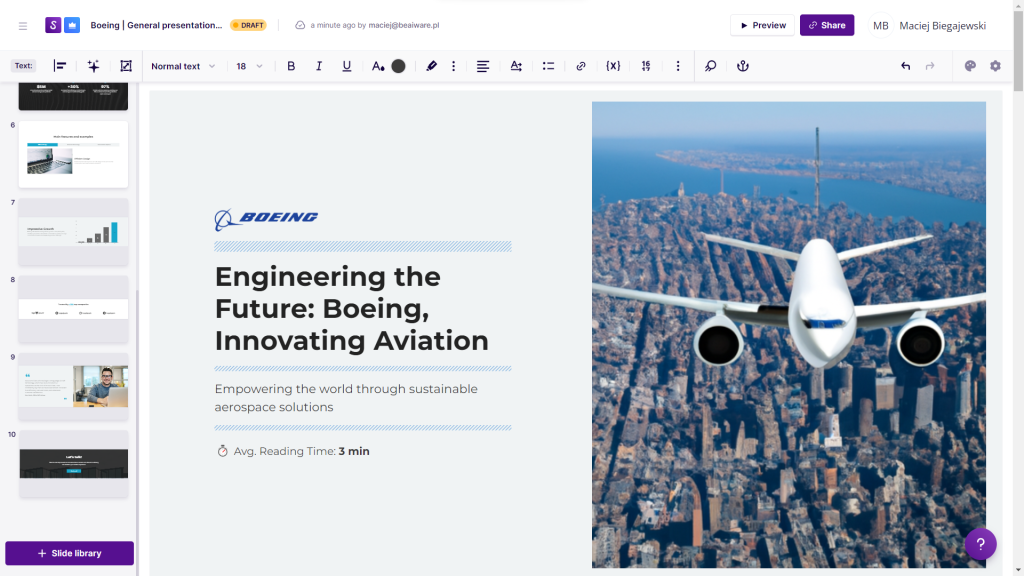Click the dark text color swatch
This screenshot has width=1024, height=576.
click(398, 66)
